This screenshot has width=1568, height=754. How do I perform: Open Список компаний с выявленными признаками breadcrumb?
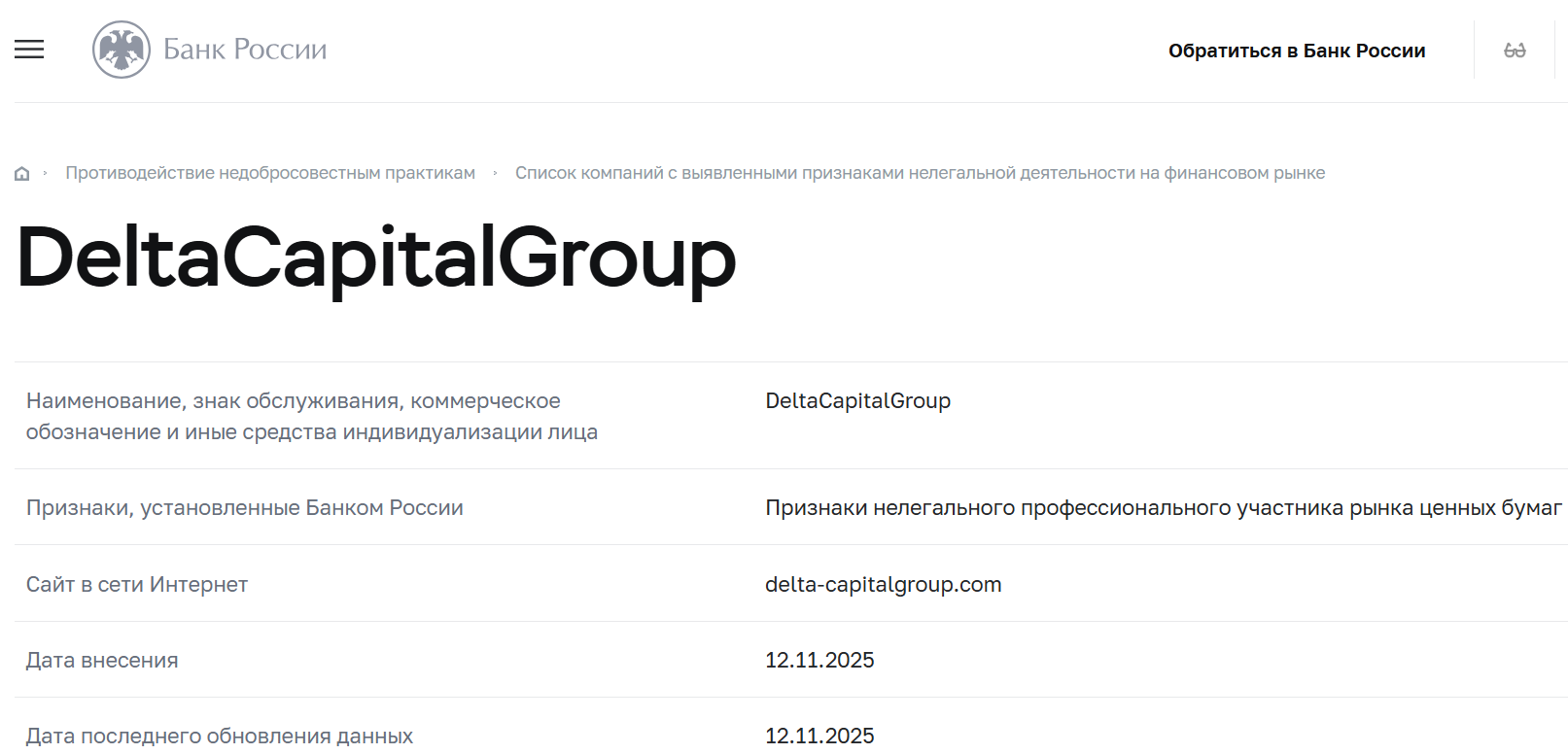tap(920, 173)
